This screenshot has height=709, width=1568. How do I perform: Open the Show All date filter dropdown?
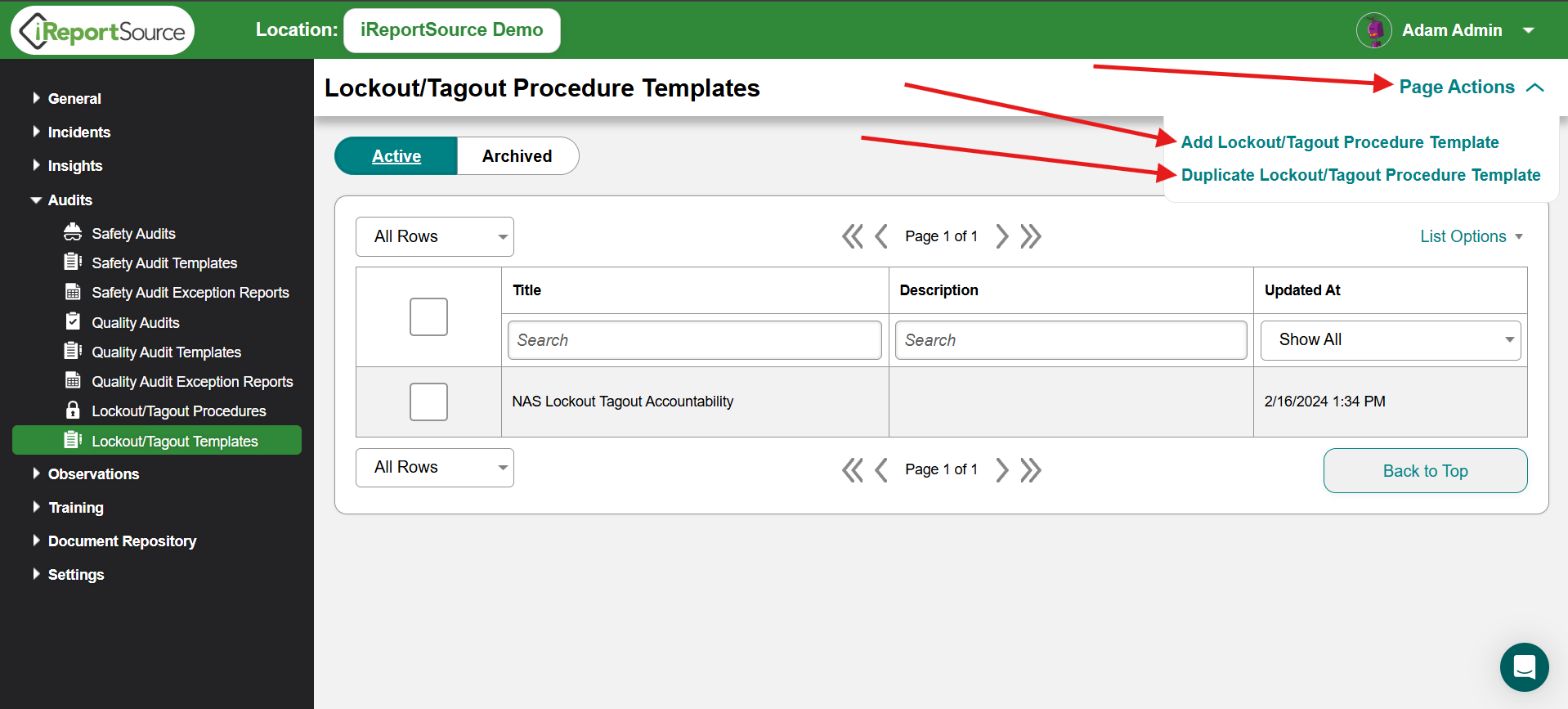click(1391, 340)
